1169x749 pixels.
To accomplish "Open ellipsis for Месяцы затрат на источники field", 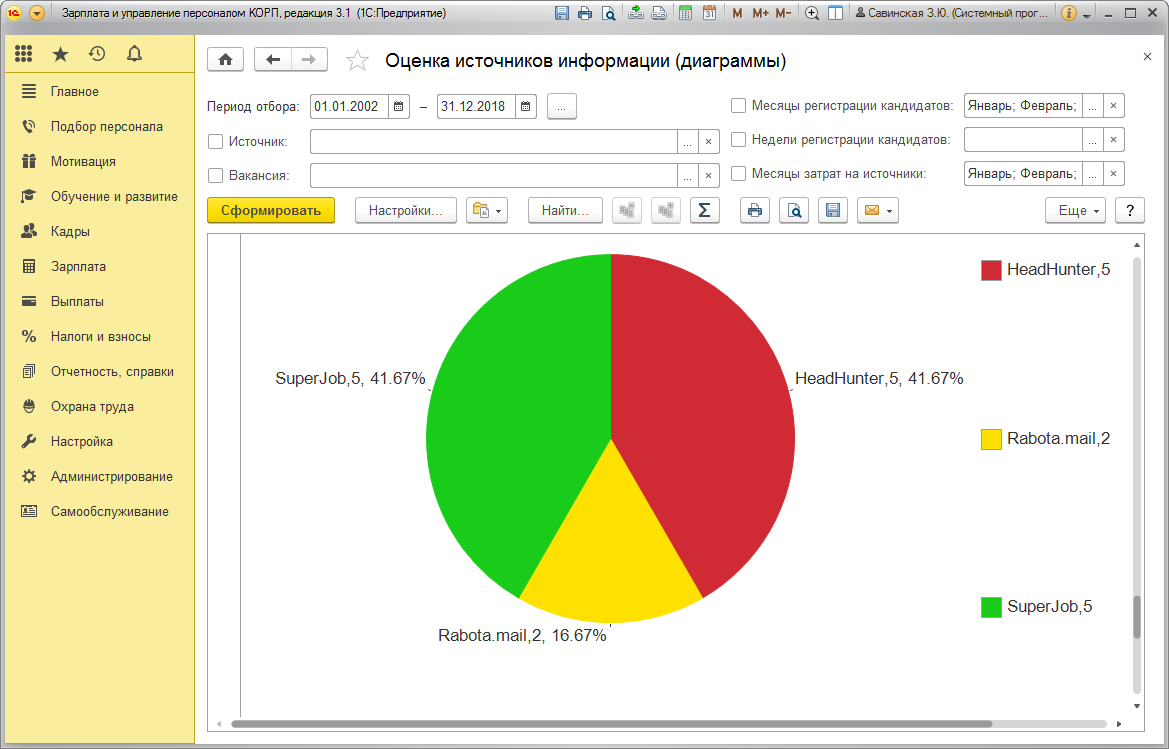I will coord(1092,174).
